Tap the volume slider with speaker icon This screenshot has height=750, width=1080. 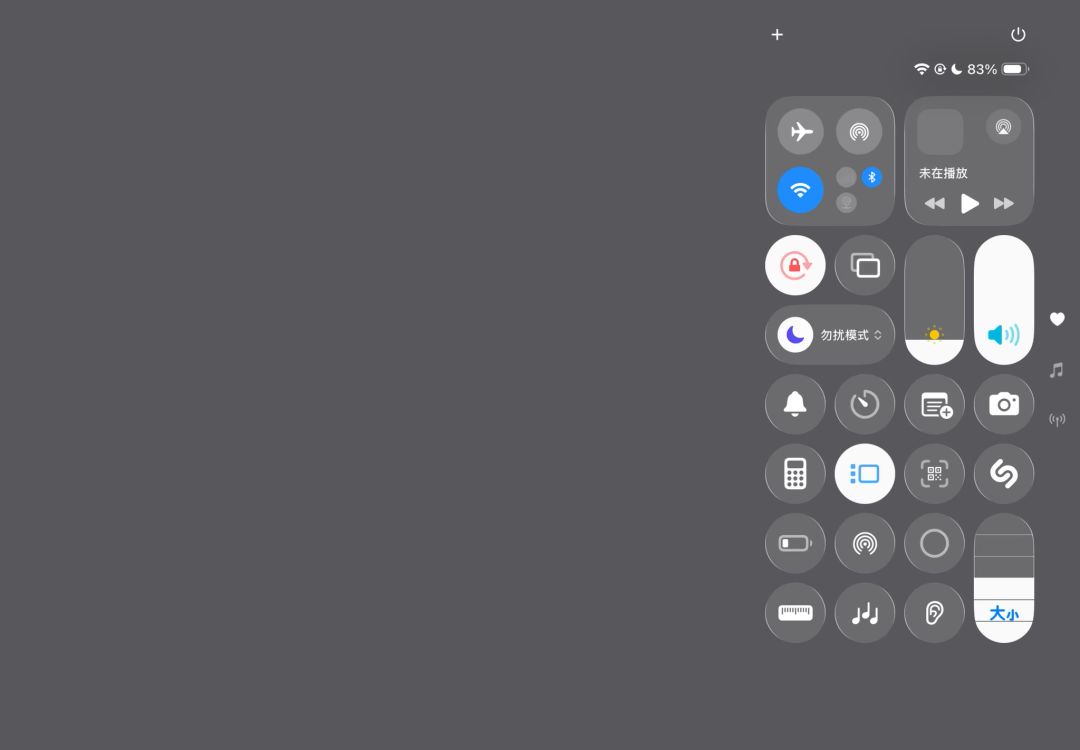[x=1004, y=300]
